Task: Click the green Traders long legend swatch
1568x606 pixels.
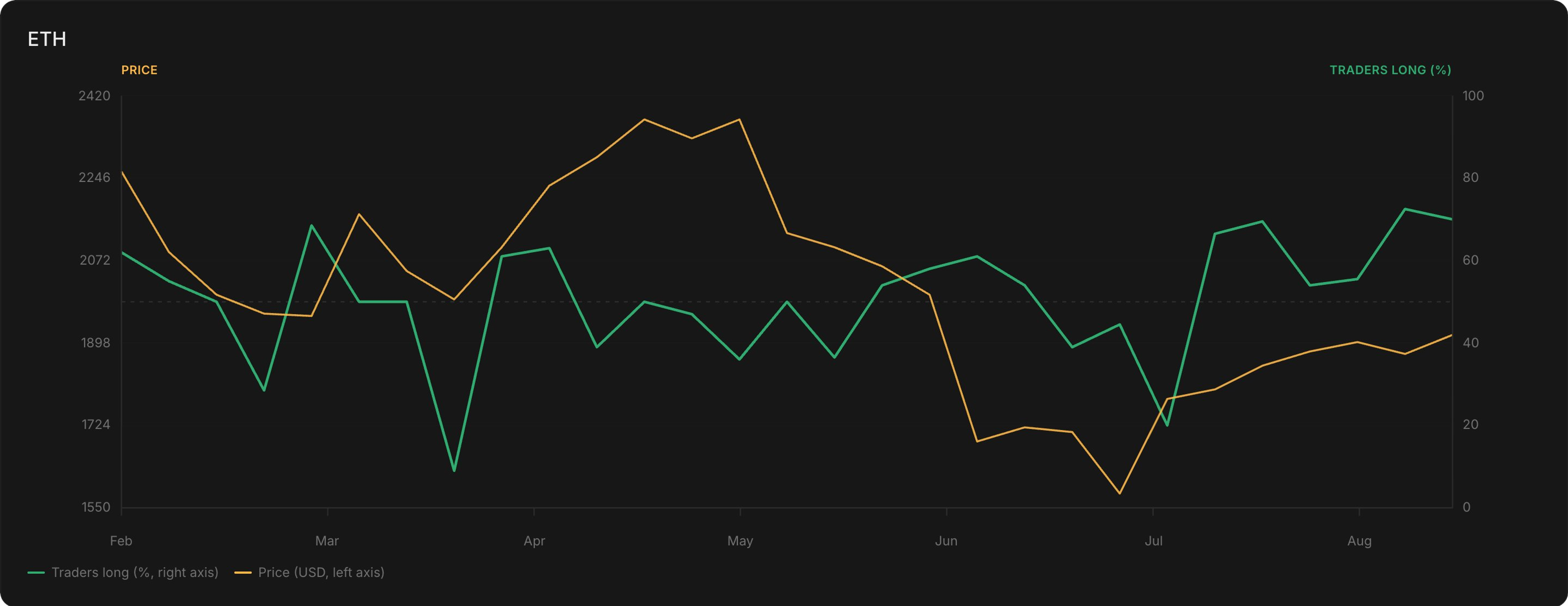Action: [x=36, y=573]
